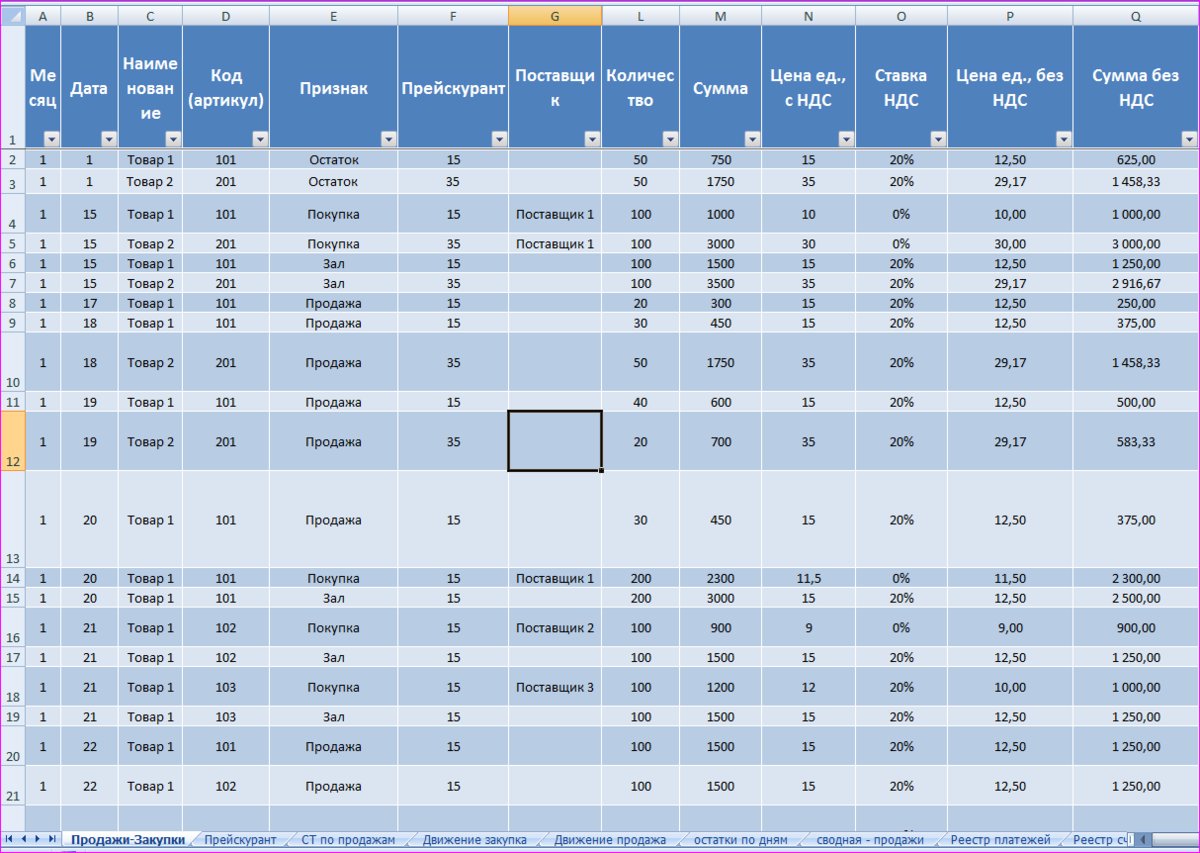
Task: Select Зал cell in row 7
Action: click(x=333, y=283)
